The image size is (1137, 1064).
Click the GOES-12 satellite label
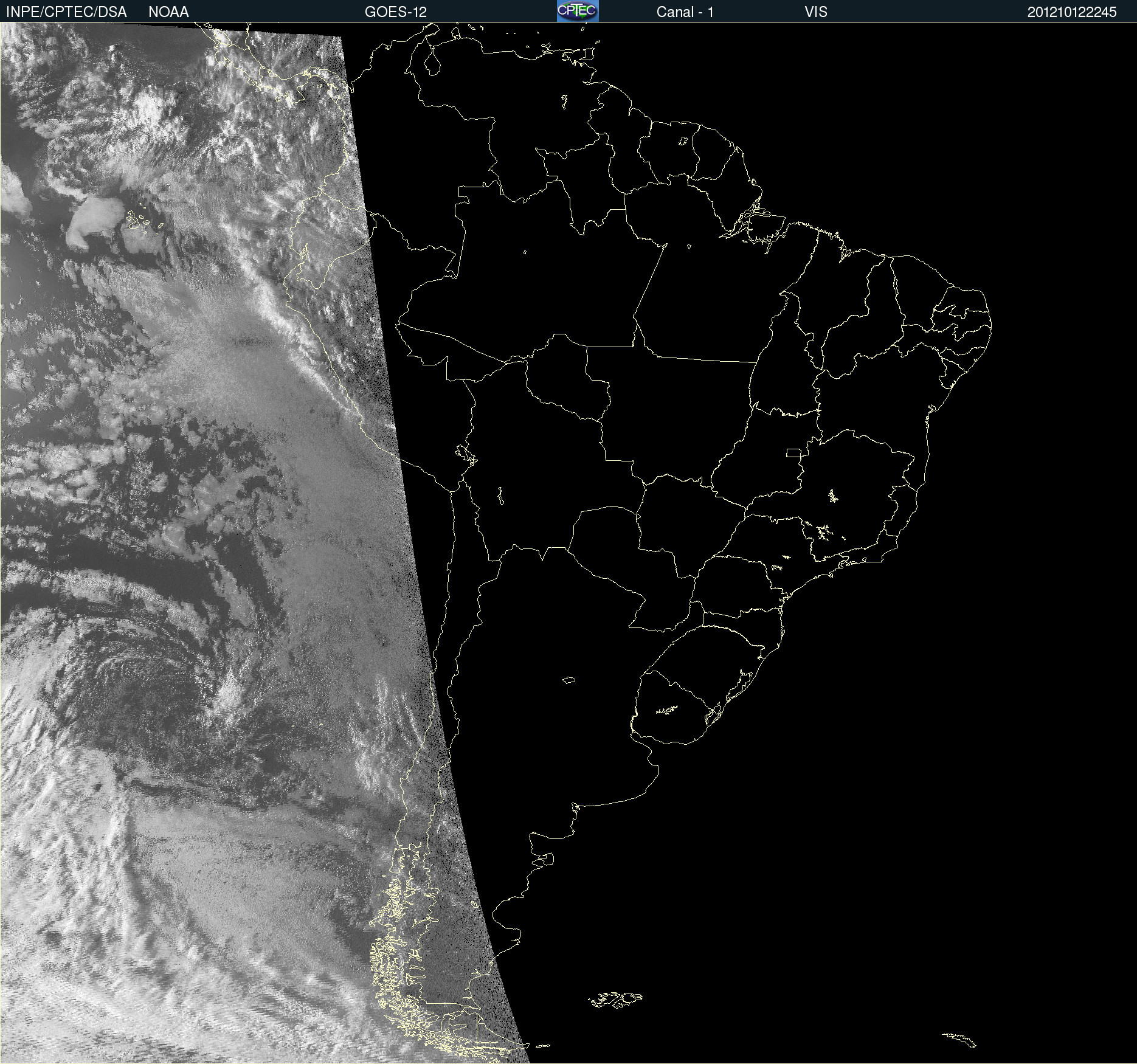(x=396, y=12)
